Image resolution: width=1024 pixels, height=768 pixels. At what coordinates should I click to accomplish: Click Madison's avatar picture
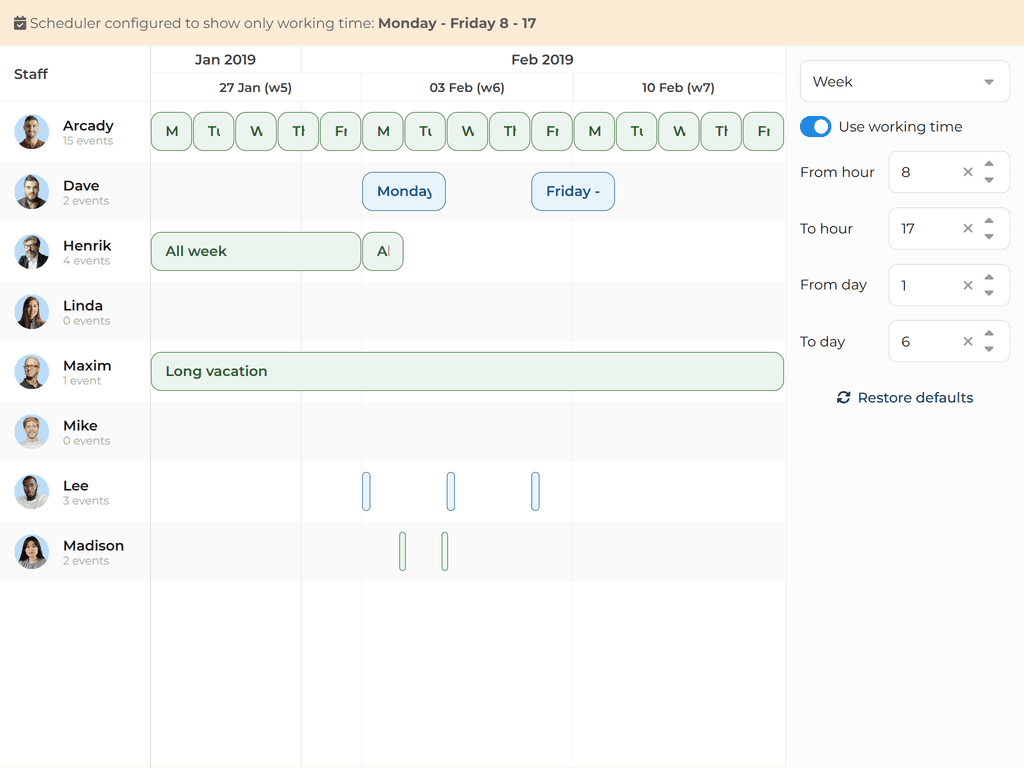tap(32, 552)
